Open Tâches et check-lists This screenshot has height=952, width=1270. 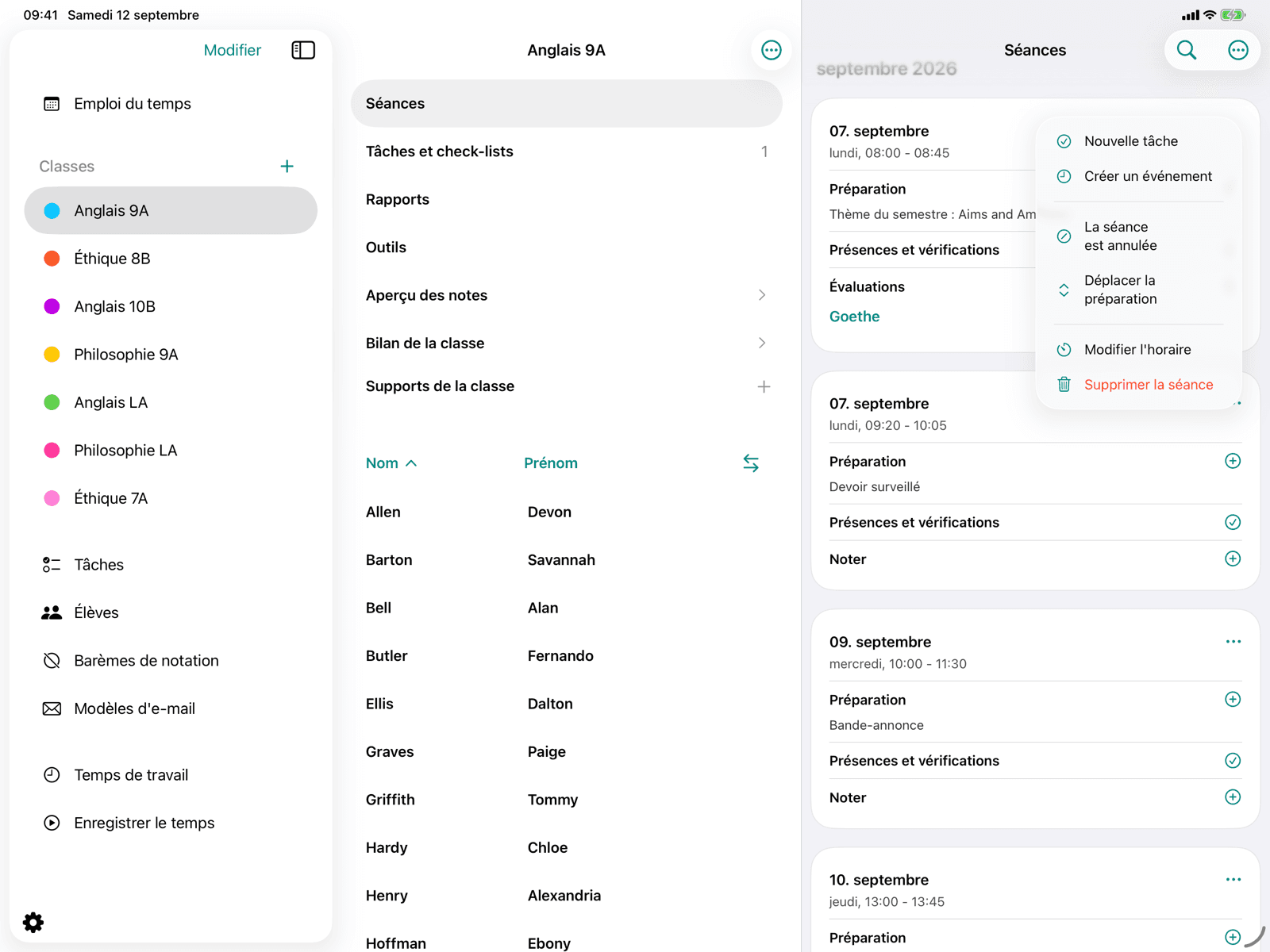567,152
